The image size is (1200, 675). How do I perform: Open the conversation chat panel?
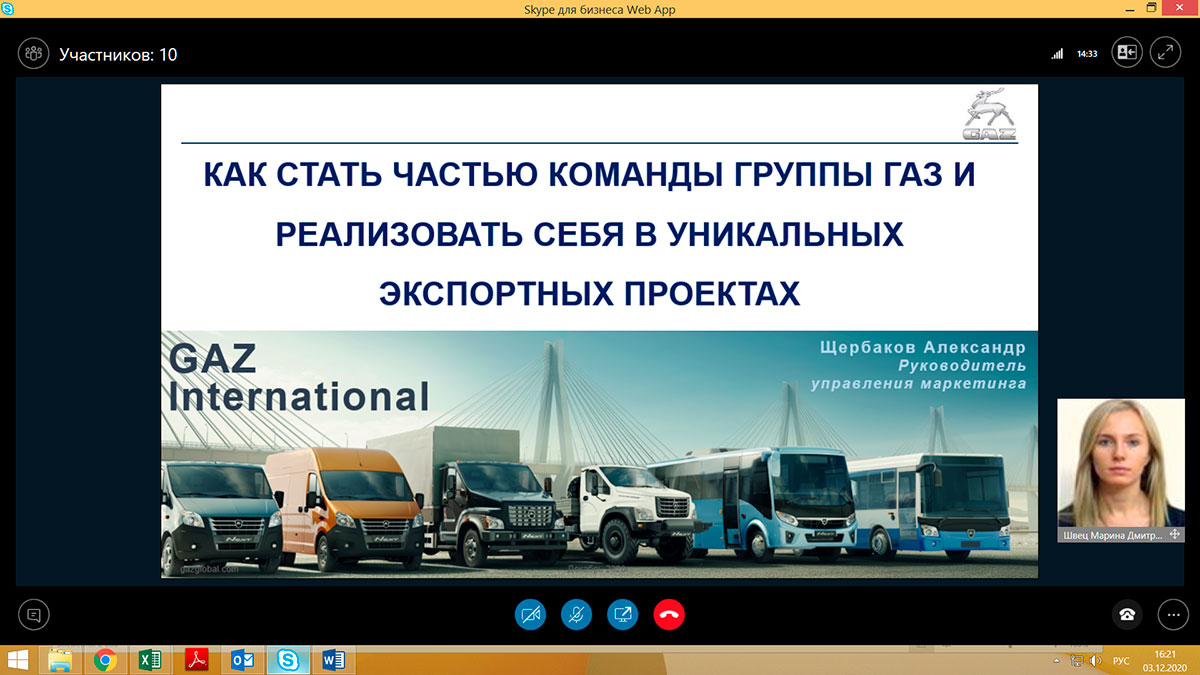(x=33, y=614)
